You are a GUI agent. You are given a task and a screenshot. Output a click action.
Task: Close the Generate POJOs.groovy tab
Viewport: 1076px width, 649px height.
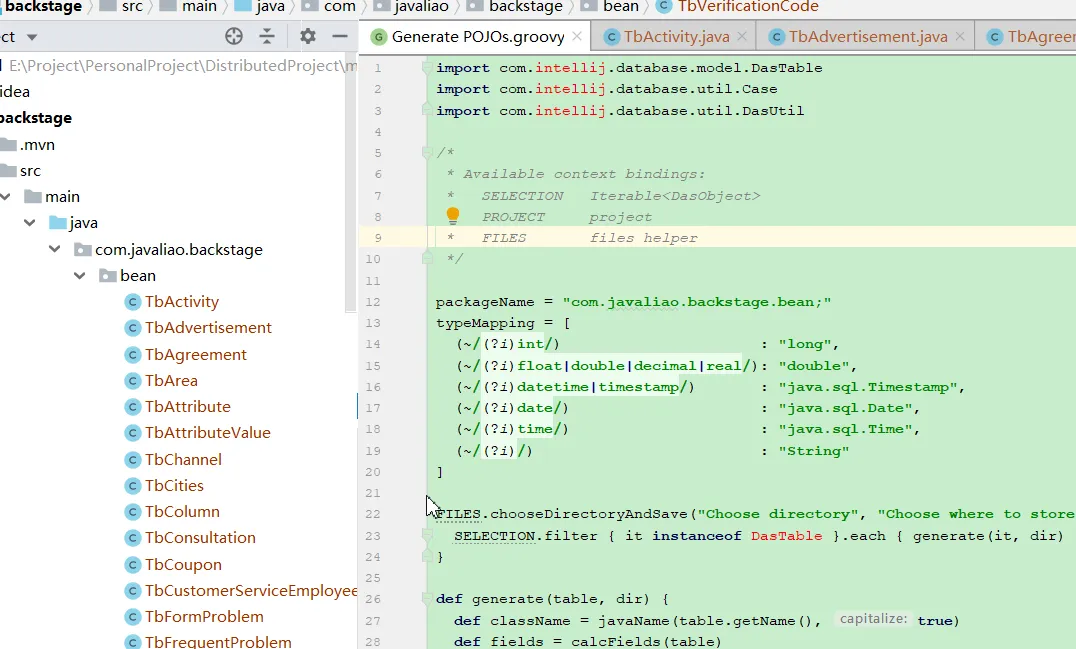(x=577, y=36)
